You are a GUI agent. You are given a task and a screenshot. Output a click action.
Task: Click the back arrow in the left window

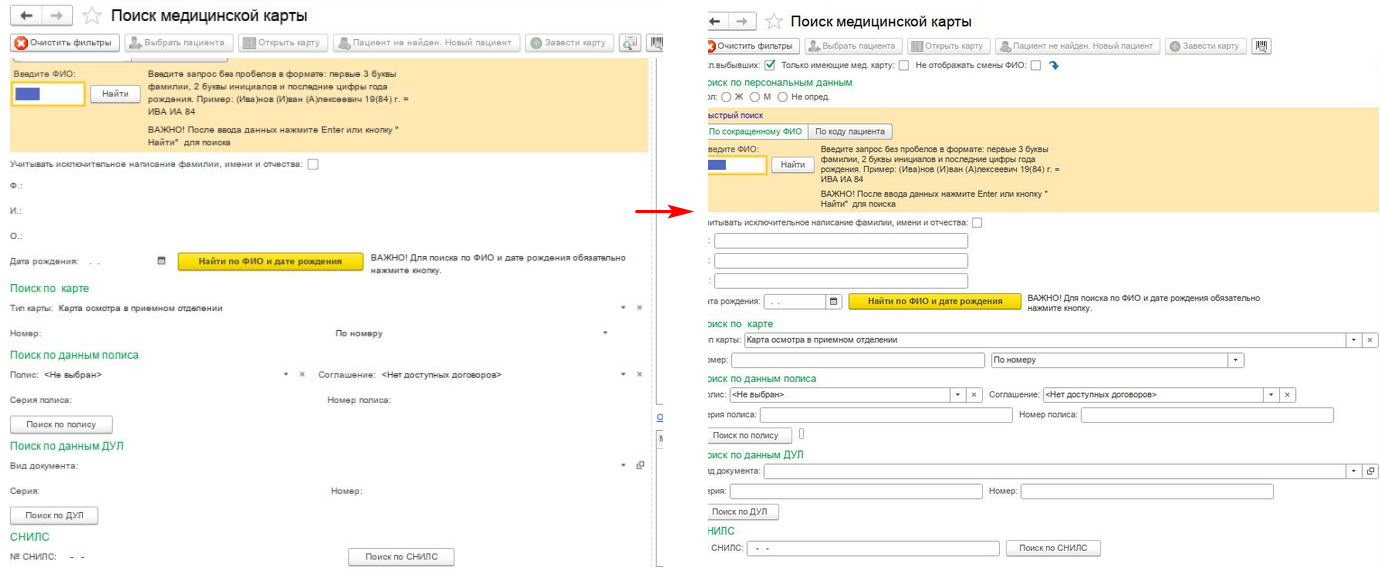[x=25, y=16]
